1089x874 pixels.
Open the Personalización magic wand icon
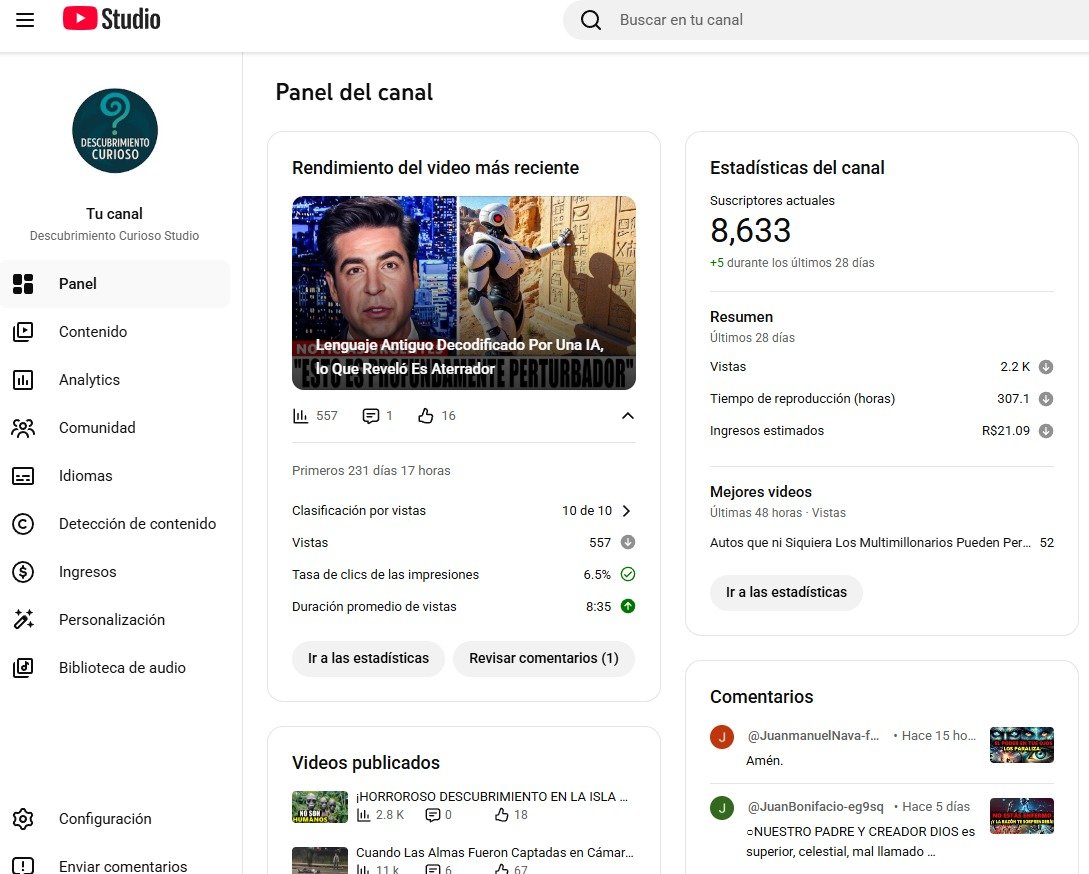[23, 620]
